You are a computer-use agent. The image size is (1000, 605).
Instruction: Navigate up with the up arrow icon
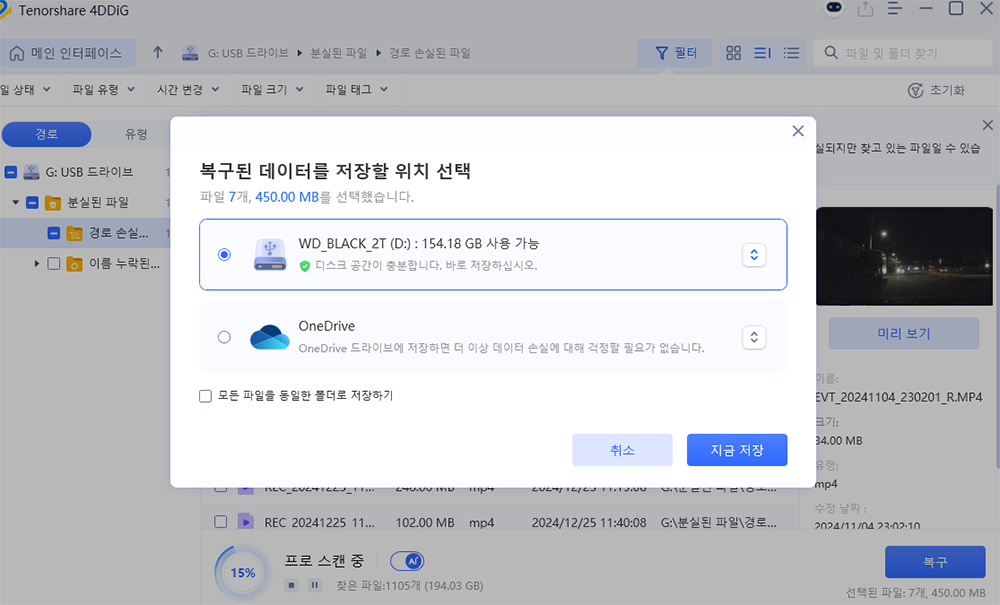pos(158,52)
